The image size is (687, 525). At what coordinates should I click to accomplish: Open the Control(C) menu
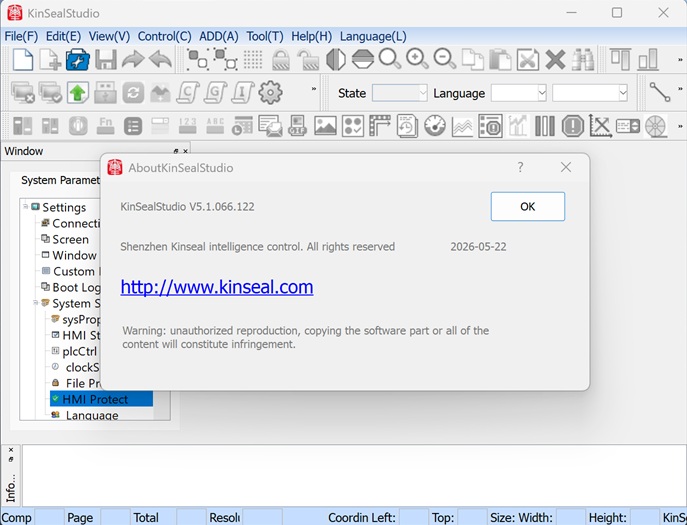[x=164, y=36]
